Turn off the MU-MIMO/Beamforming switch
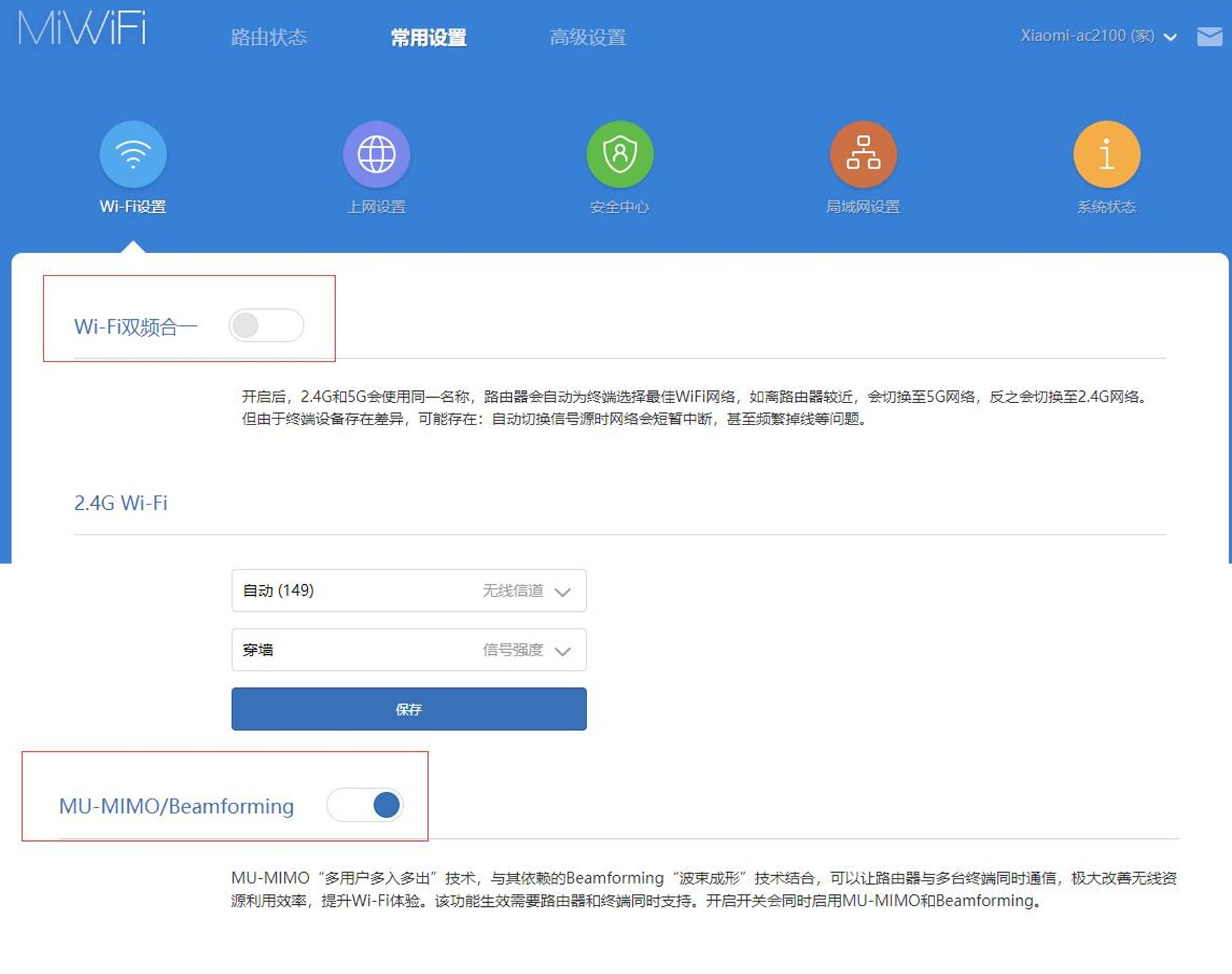1232x974 pixels. click(x=365, y=805)
